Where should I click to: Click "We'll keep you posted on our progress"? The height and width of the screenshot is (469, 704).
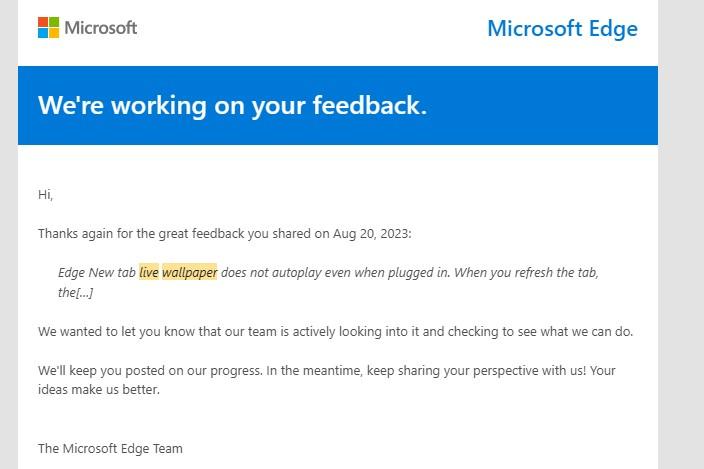(x=150, y=371)
